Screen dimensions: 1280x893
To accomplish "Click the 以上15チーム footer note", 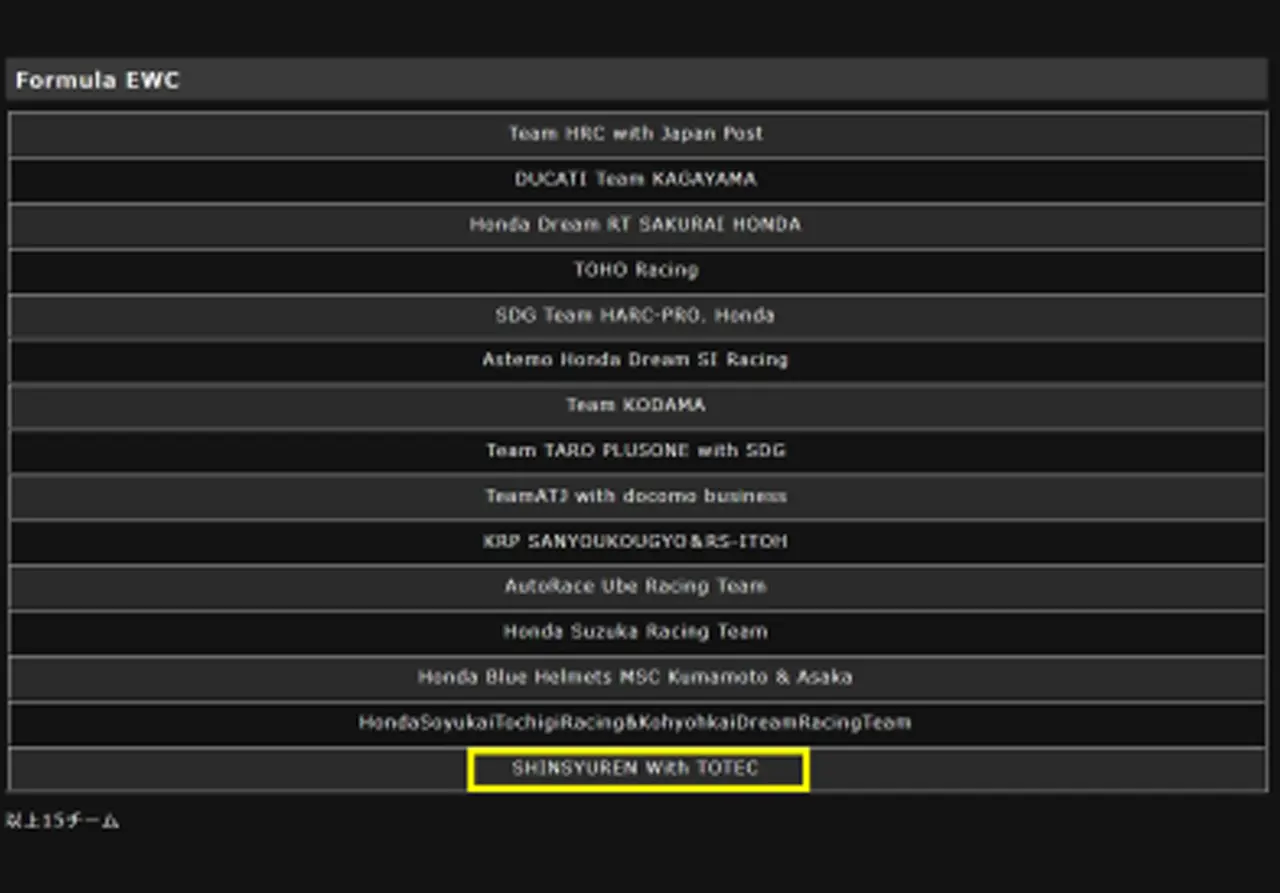I will [62, 821].
